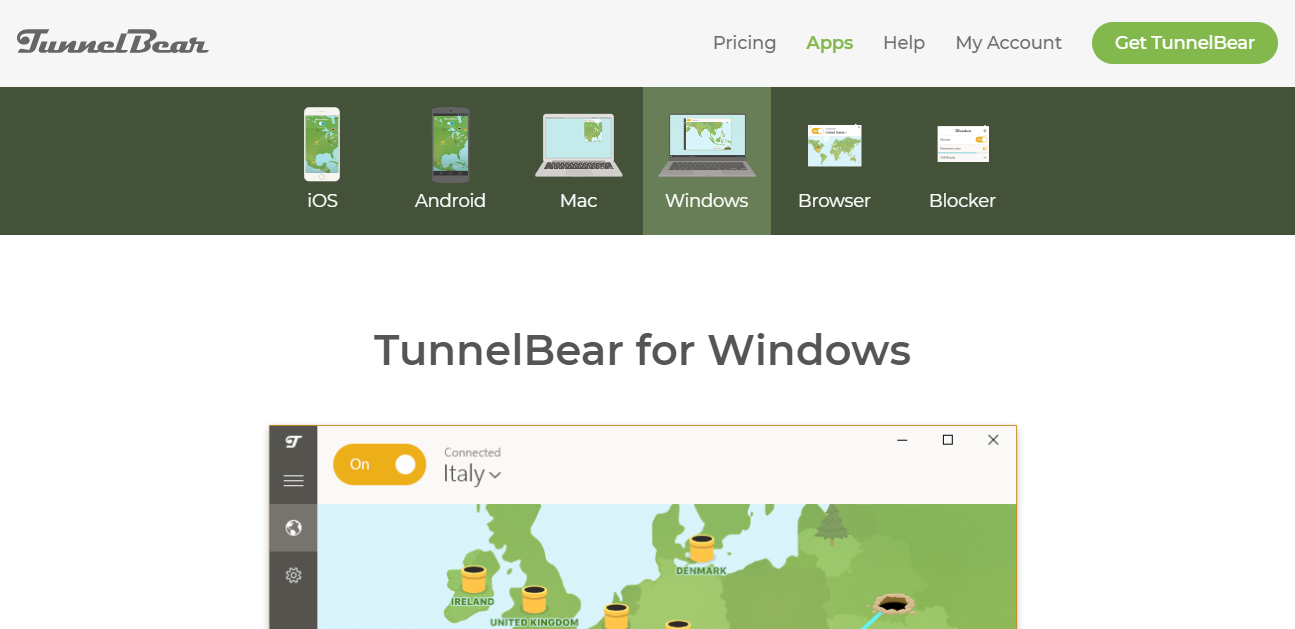Select the Windows laptop icon
Screen dimensions: 1295x629
click(706, 145)
